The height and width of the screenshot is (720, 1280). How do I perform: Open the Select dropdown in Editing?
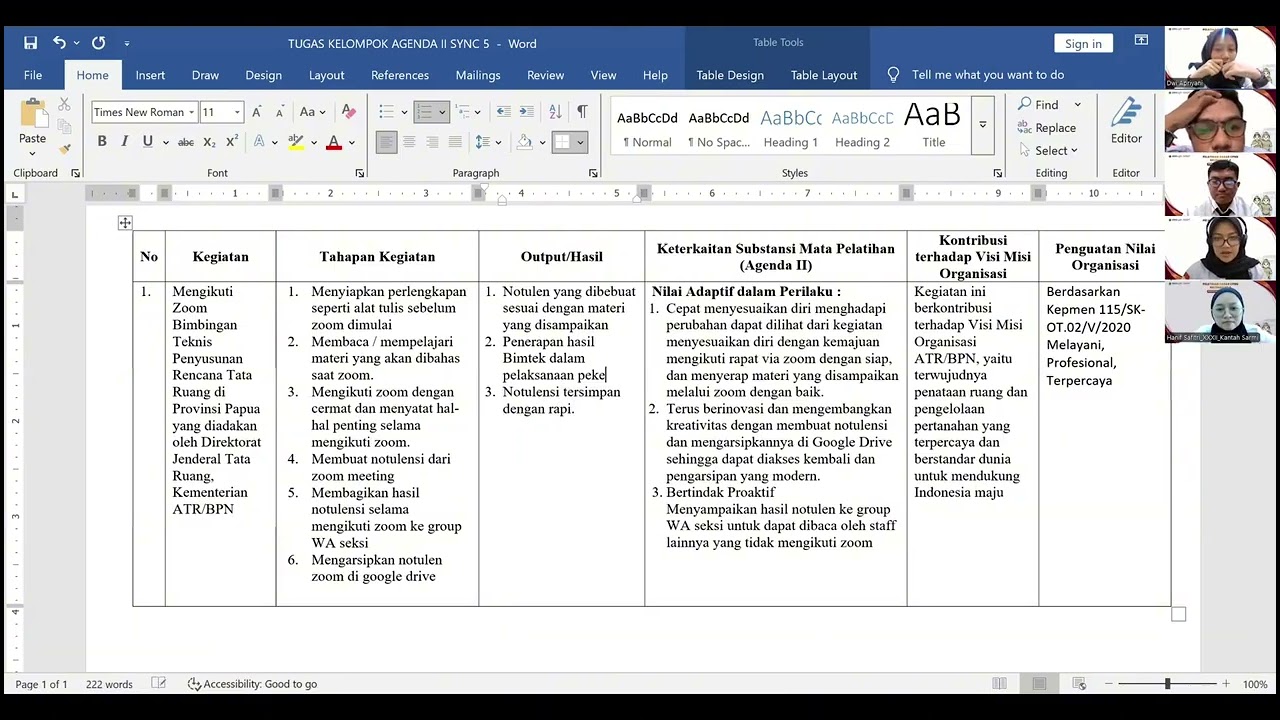tap(1049, 151)
